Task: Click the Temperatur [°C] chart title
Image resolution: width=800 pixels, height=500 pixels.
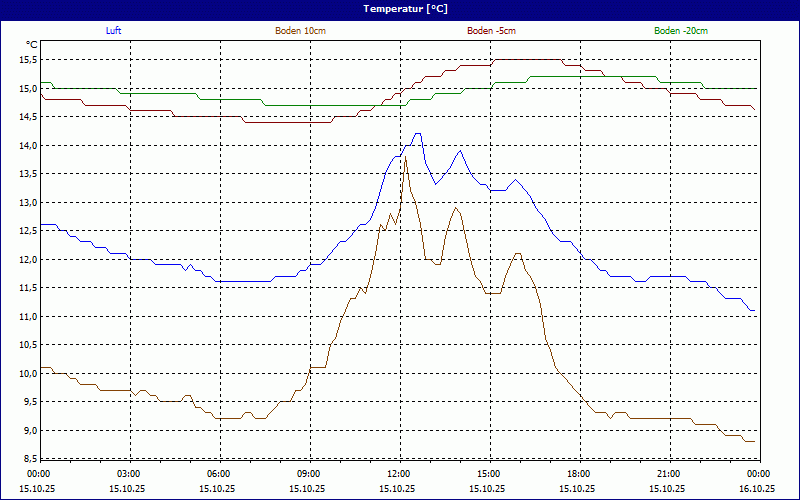Action: (x=400, y=8)
